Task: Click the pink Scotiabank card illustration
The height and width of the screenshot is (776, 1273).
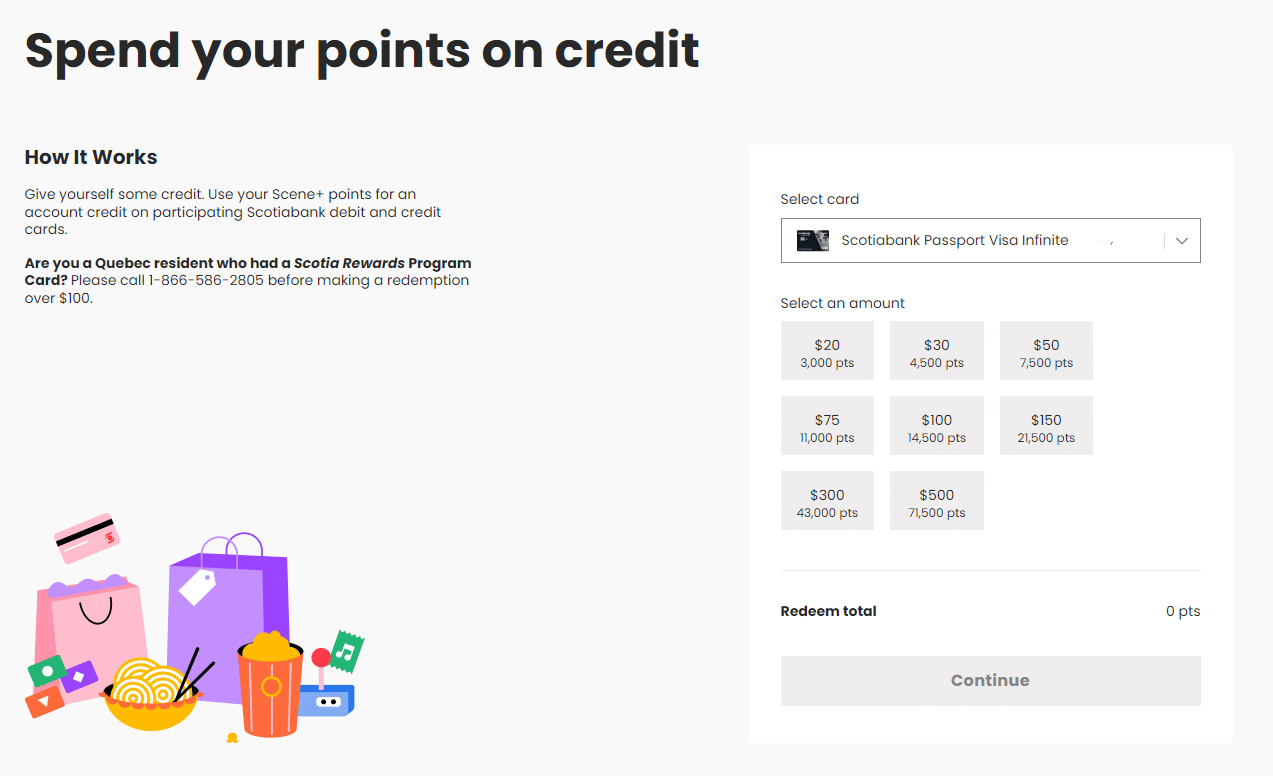Action: click(x=87, y=538)
